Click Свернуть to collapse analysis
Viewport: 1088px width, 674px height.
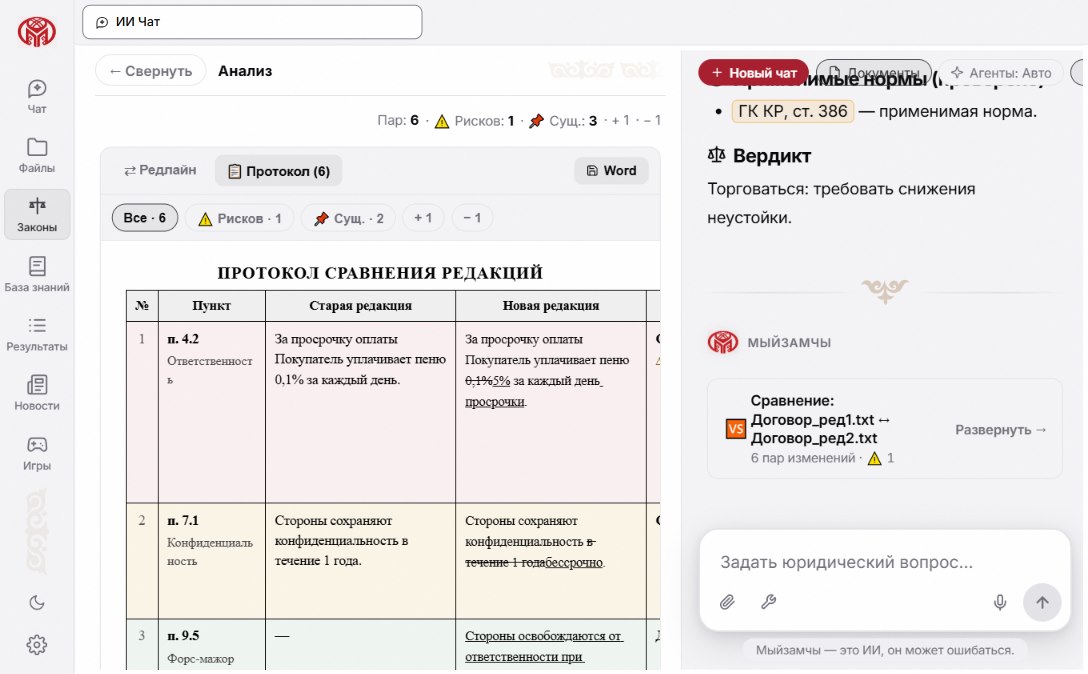[151, 71]
